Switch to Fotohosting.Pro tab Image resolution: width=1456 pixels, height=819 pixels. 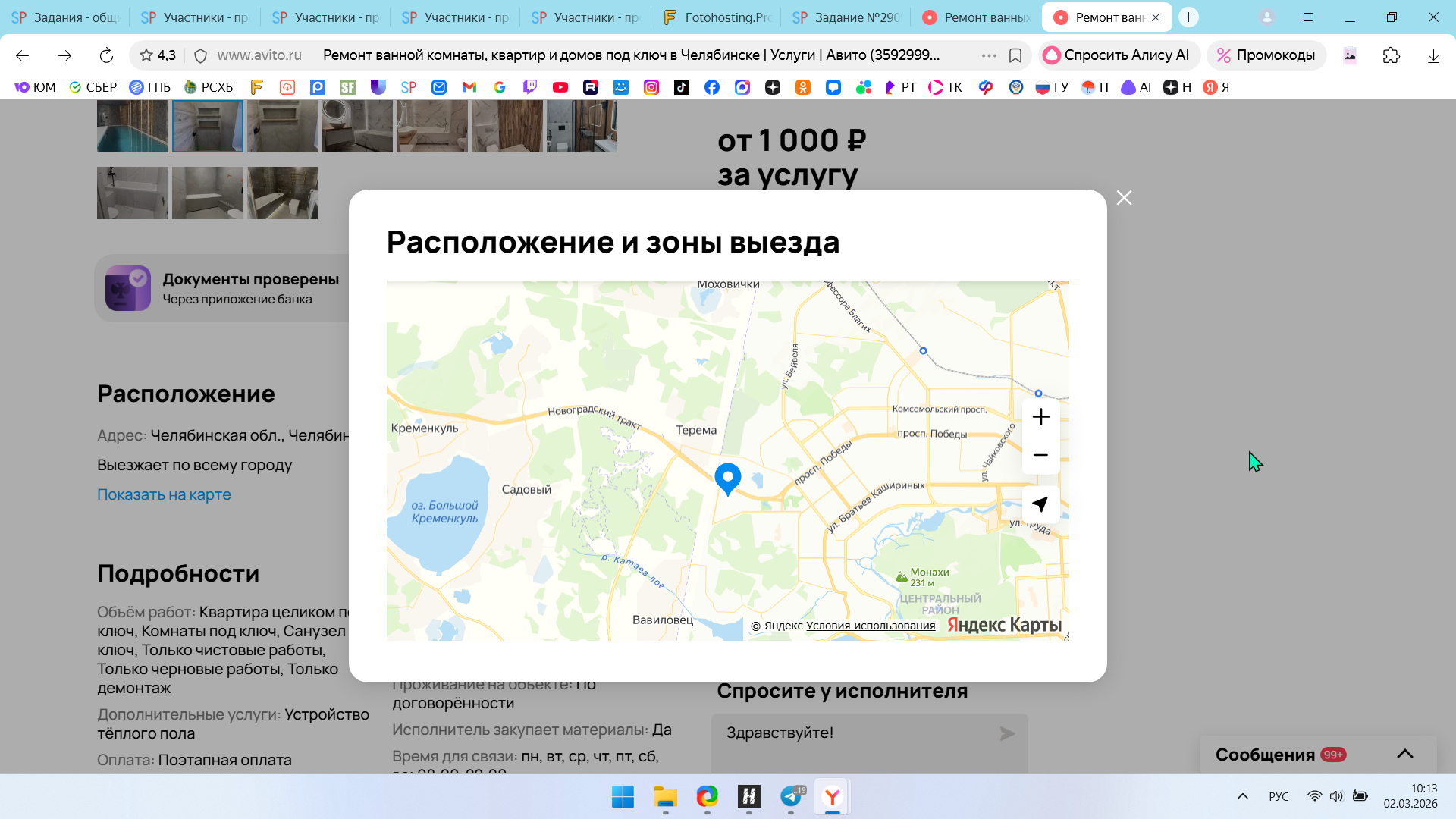[x=717, y=17]
